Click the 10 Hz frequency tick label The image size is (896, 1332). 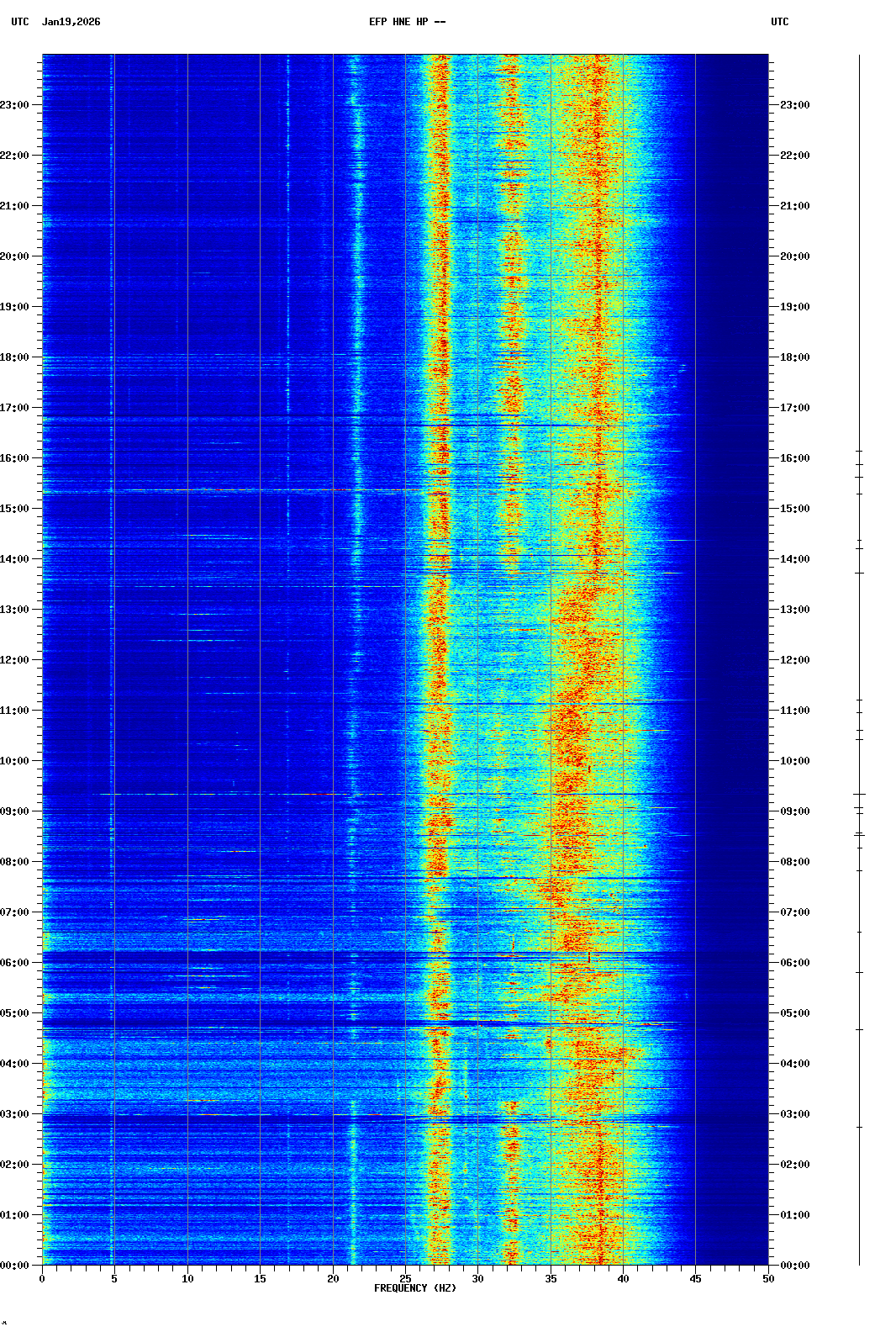tap(187, 1279)
